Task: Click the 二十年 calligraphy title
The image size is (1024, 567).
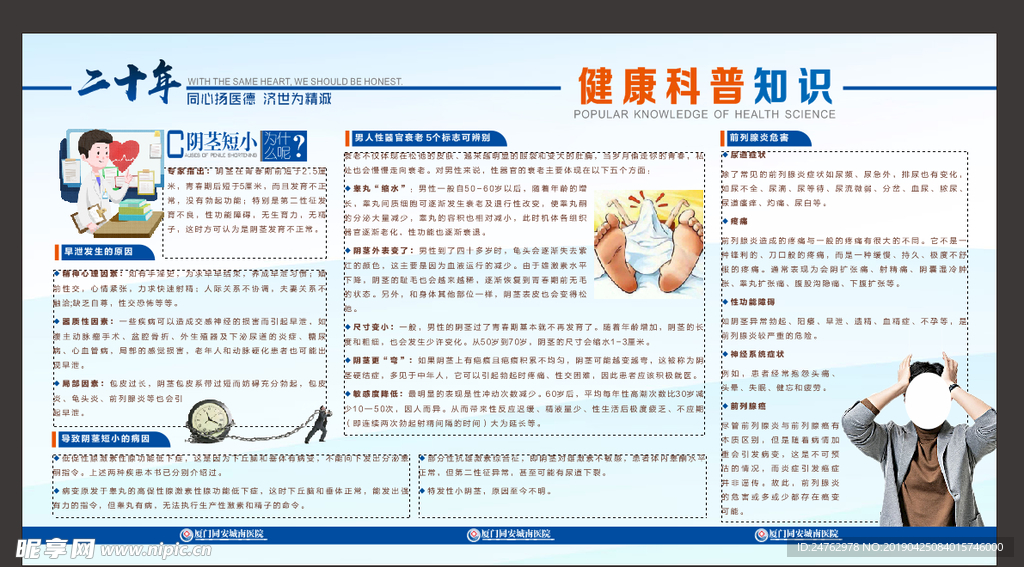Action: (130, 82)
